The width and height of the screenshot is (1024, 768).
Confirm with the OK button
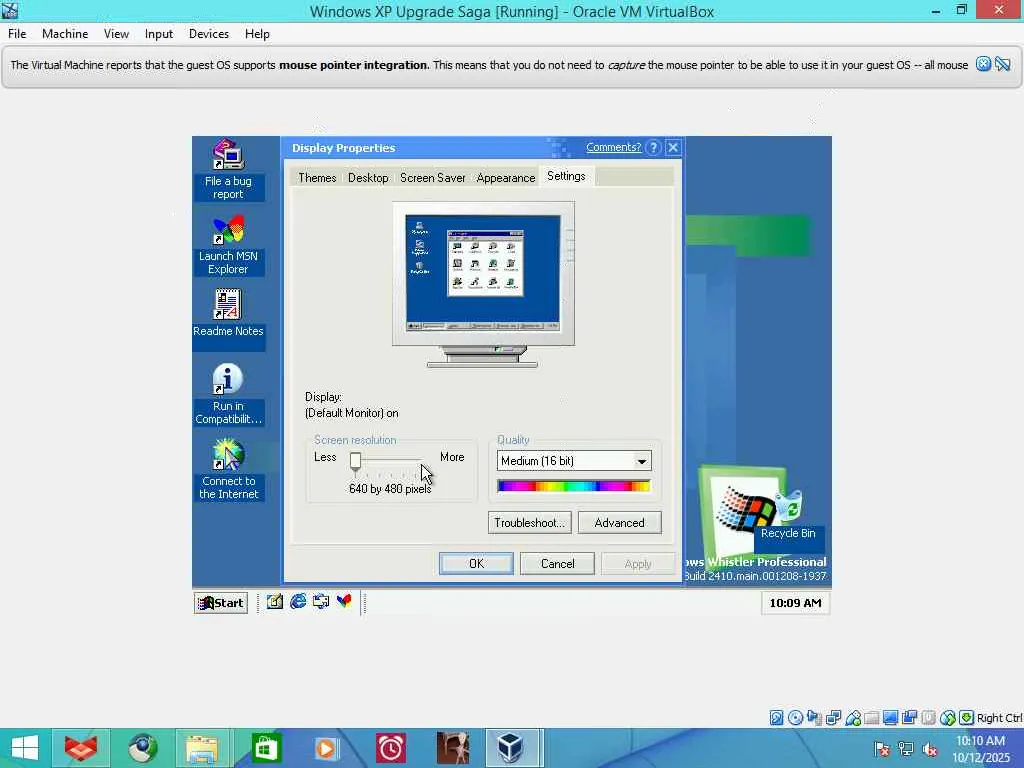pyautogui.click(x=476, y=564)
